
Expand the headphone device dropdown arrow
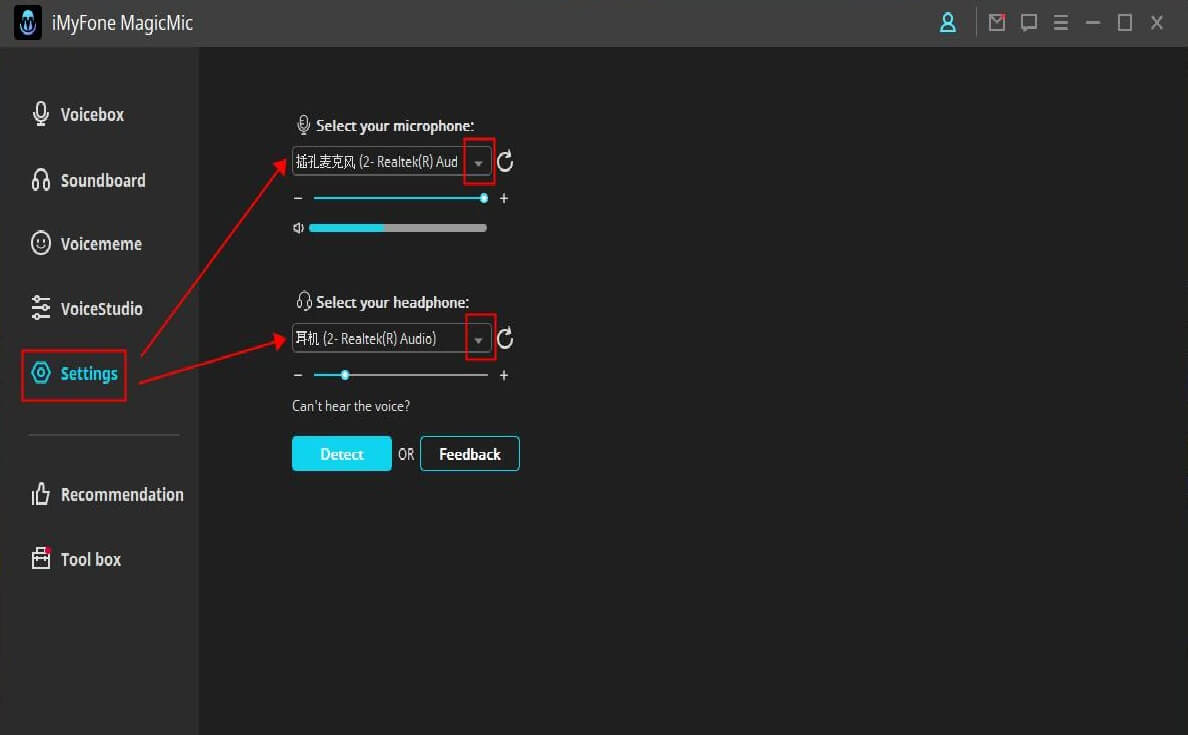(x=478, y=339)
